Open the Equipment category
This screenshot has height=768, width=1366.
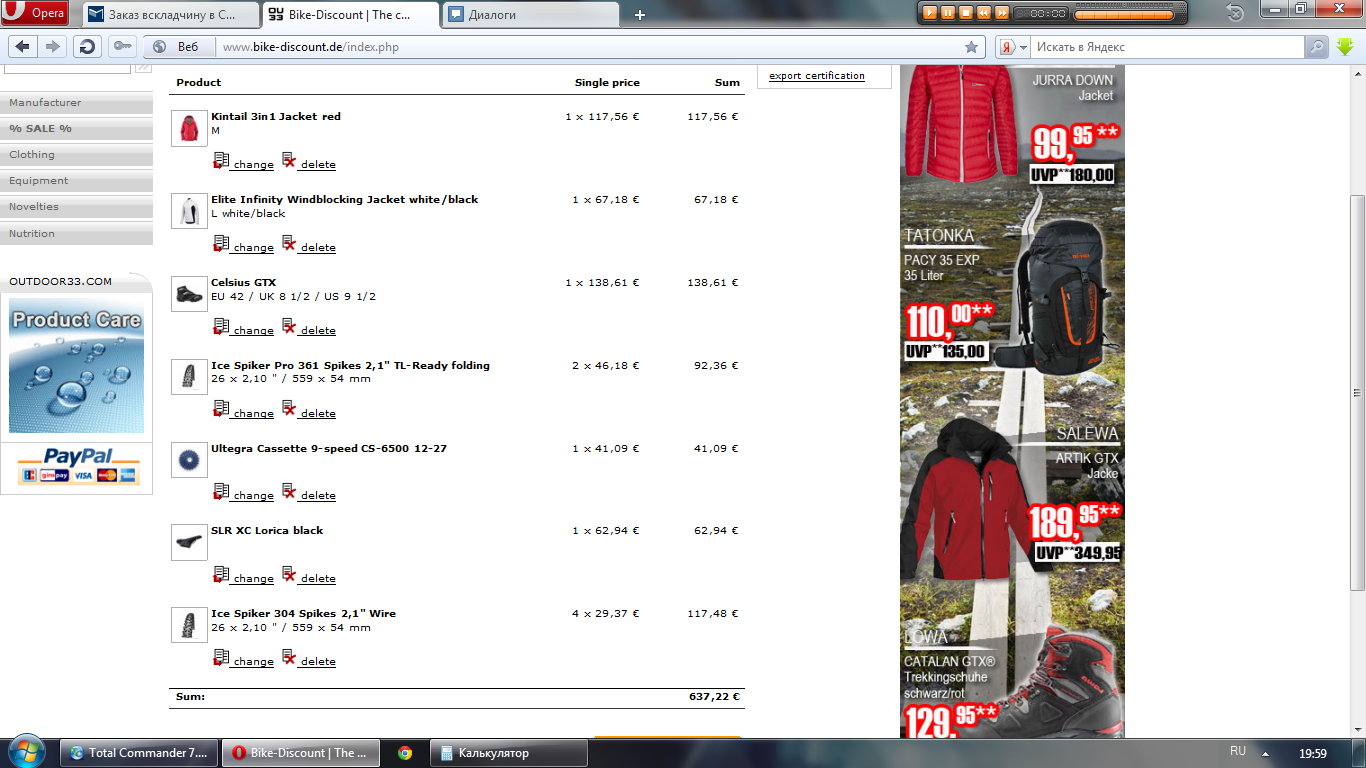click(76, 181)
